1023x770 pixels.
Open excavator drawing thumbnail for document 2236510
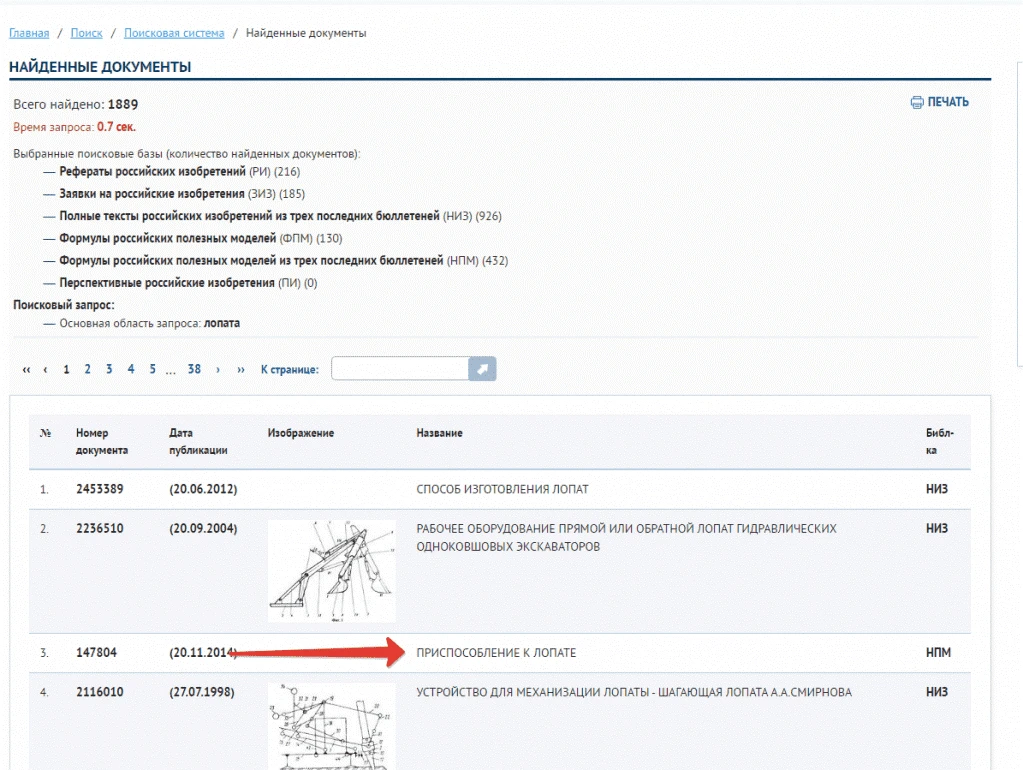pyautogui.click(x=331, y=571)
